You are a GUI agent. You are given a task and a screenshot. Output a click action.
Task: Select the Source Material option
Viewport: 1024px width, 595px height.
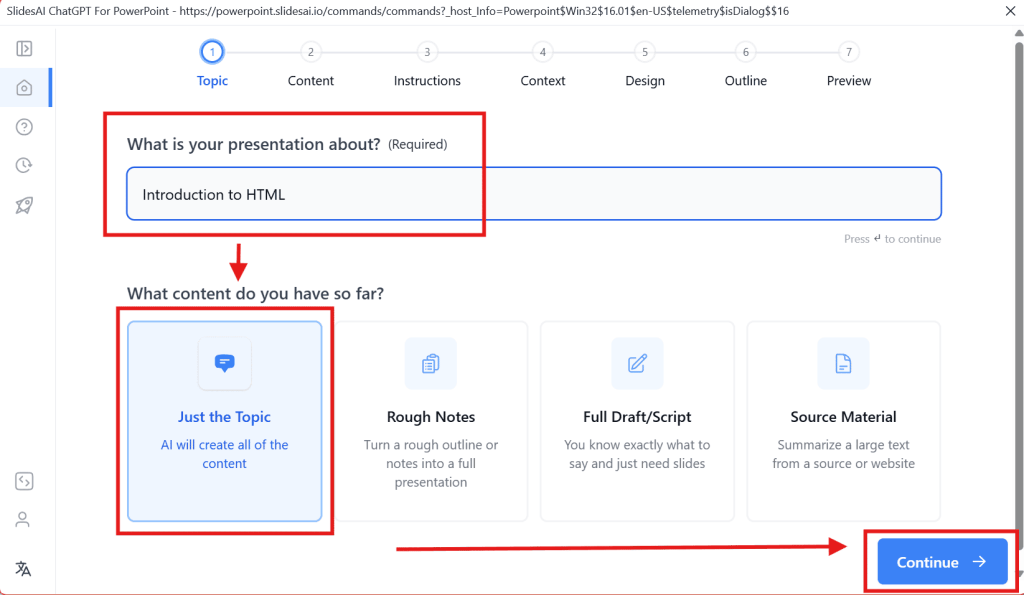pyautogui.click(x=843, y=420)
